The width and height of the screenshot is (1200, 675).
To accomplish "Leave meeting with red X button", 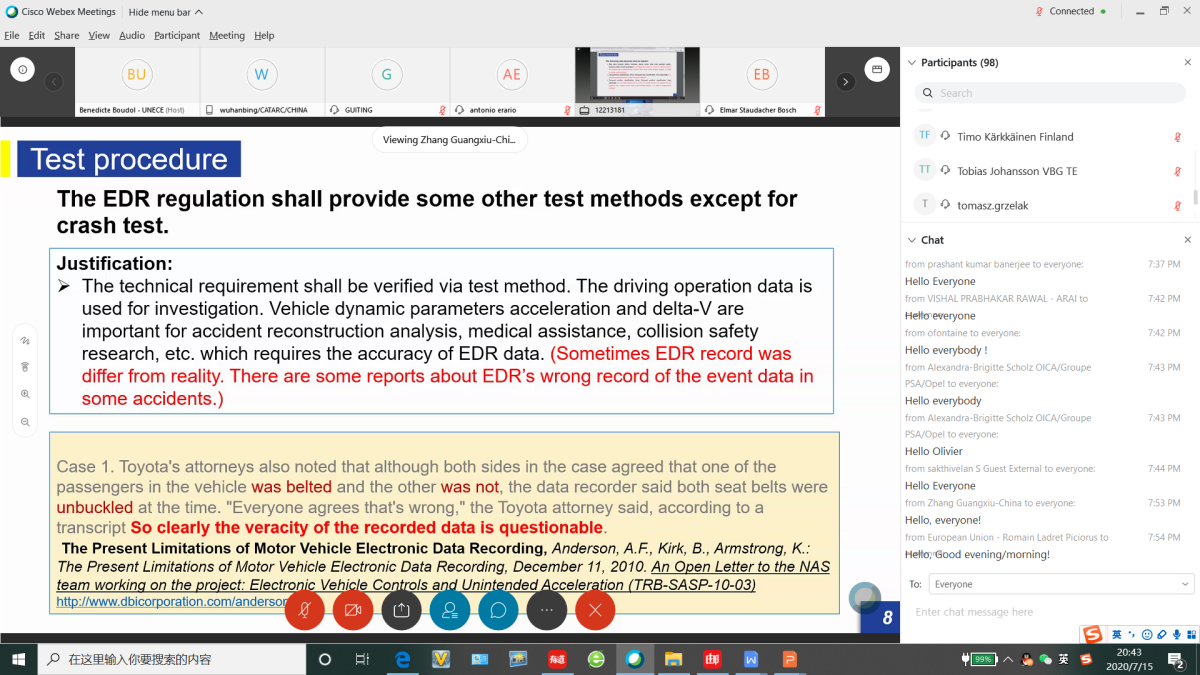I will (x=595, y=610).
